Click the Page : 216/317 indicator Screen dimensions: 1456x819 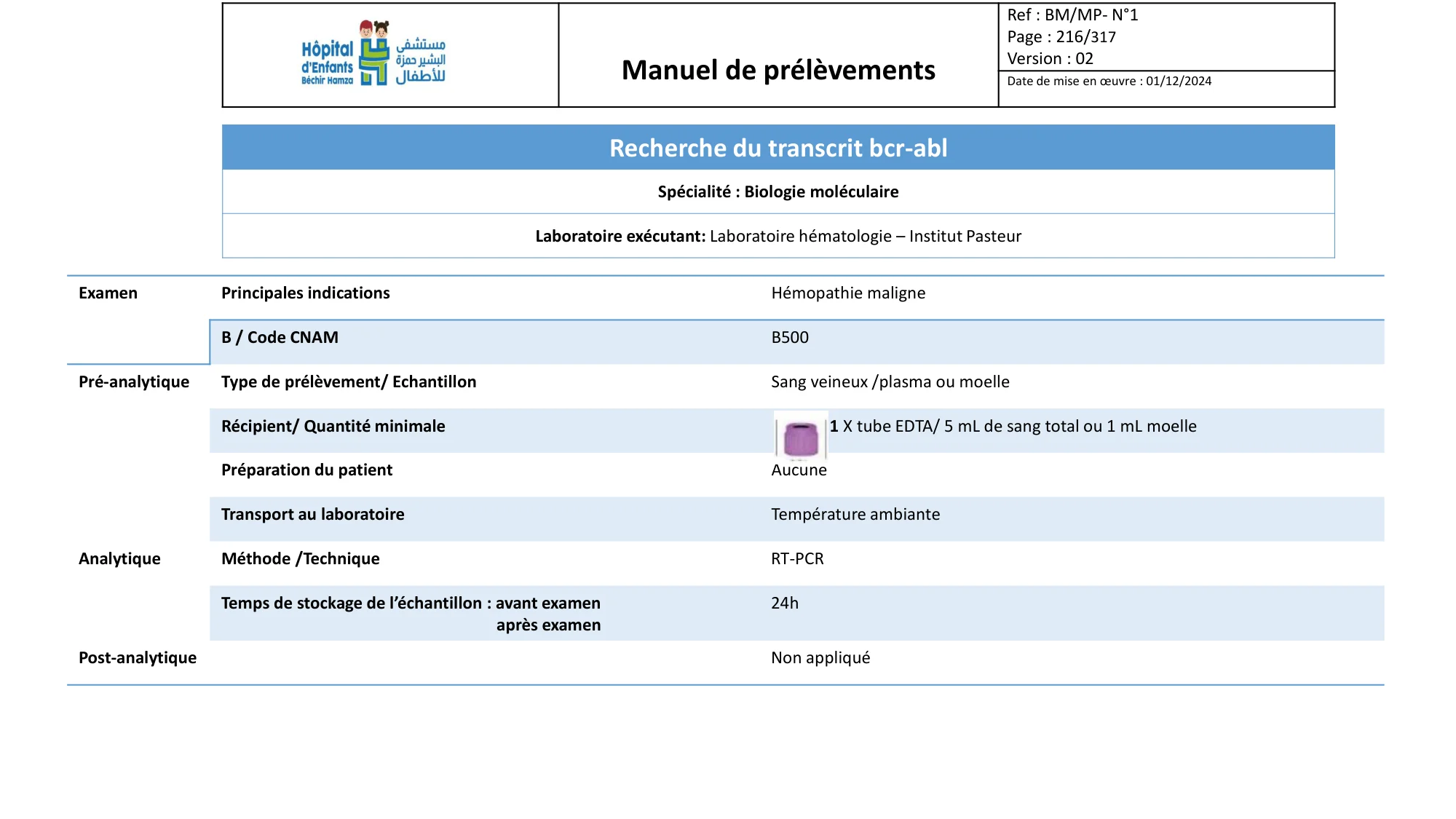click(x=1061, y=36)
